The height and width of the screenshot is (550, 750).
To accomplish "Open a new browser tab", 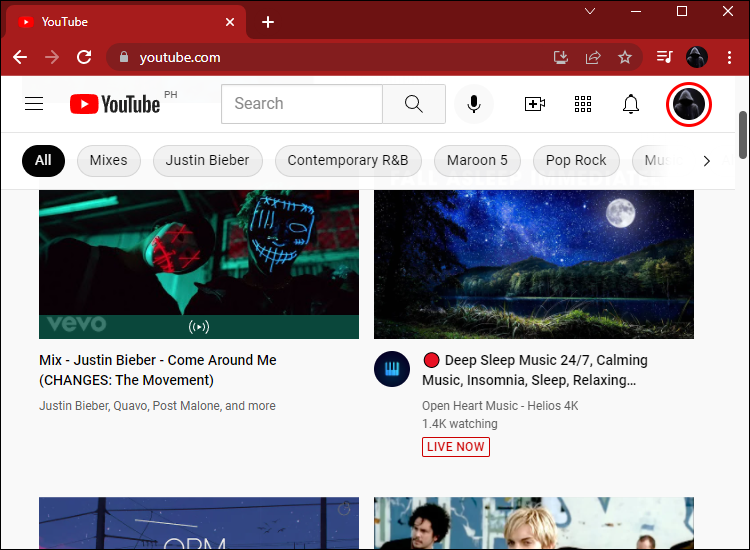I will pos(268,22).
